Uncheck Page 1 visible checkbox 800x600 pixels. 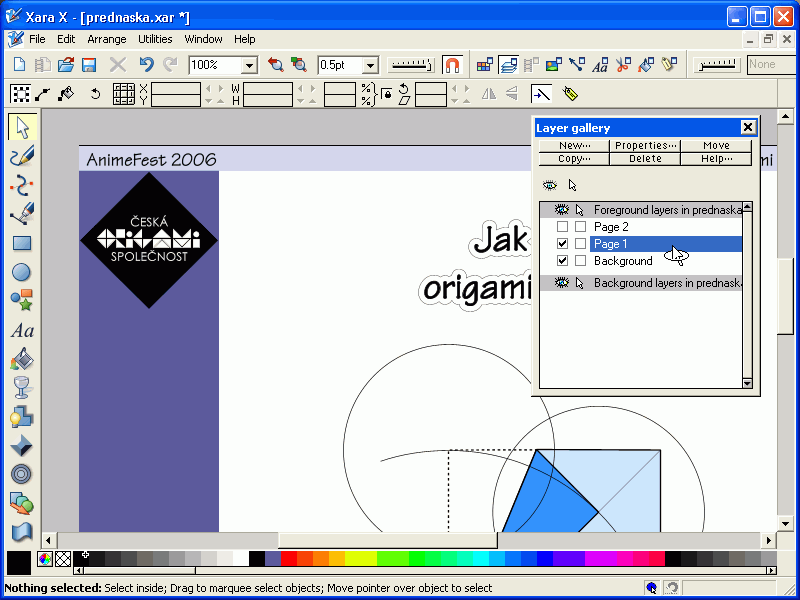tap(562, 244)
